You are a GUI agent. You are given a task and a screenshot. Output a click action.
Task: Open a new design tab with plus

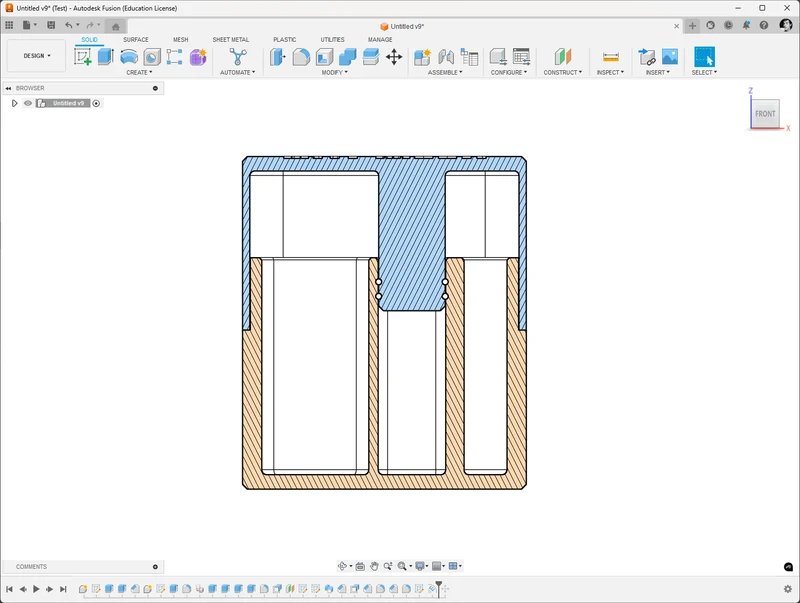pyautogui.click(x=692, y=26)
